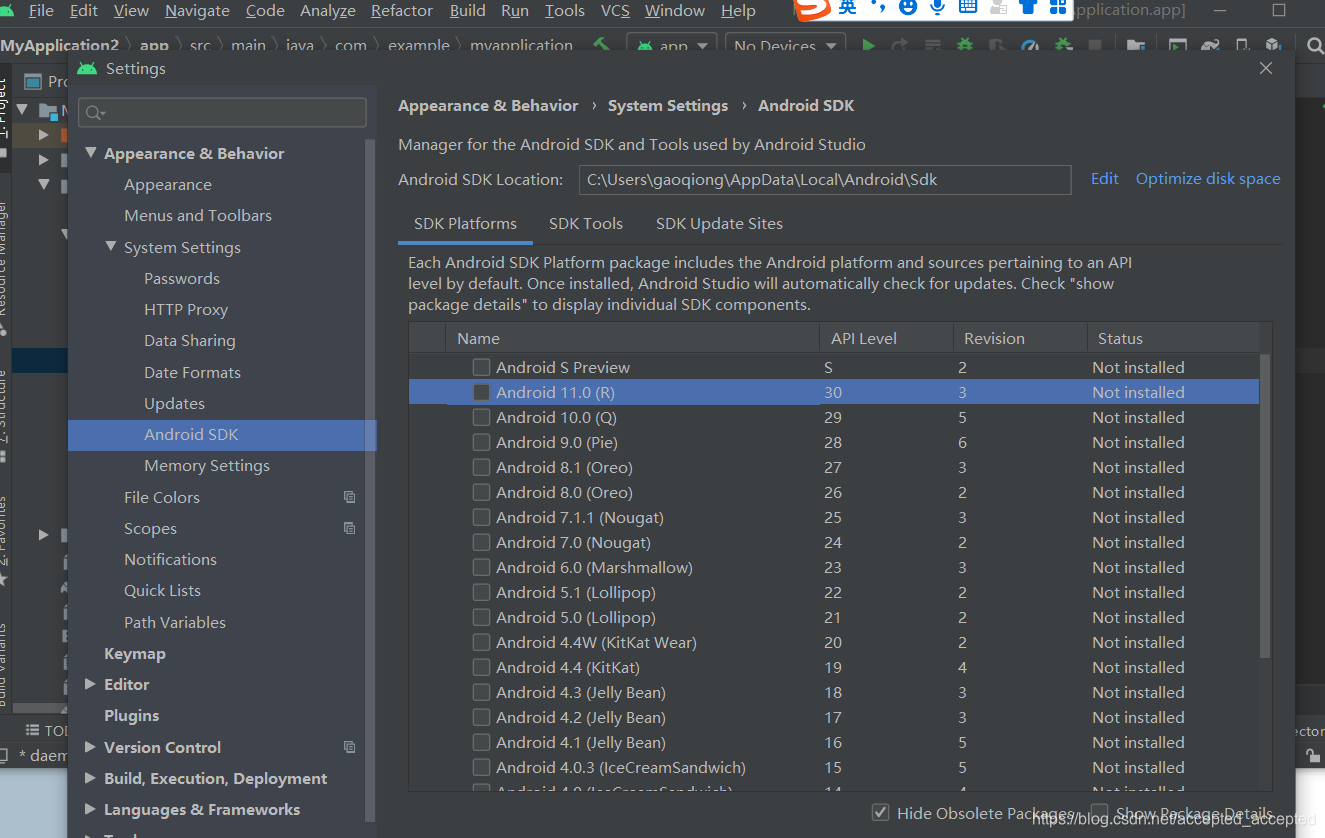Screen dimensions: 1325x838
Task: Click the Android 5.1 (Lollipop) row name
Action: pyautogui.click(x=575, y=592)
